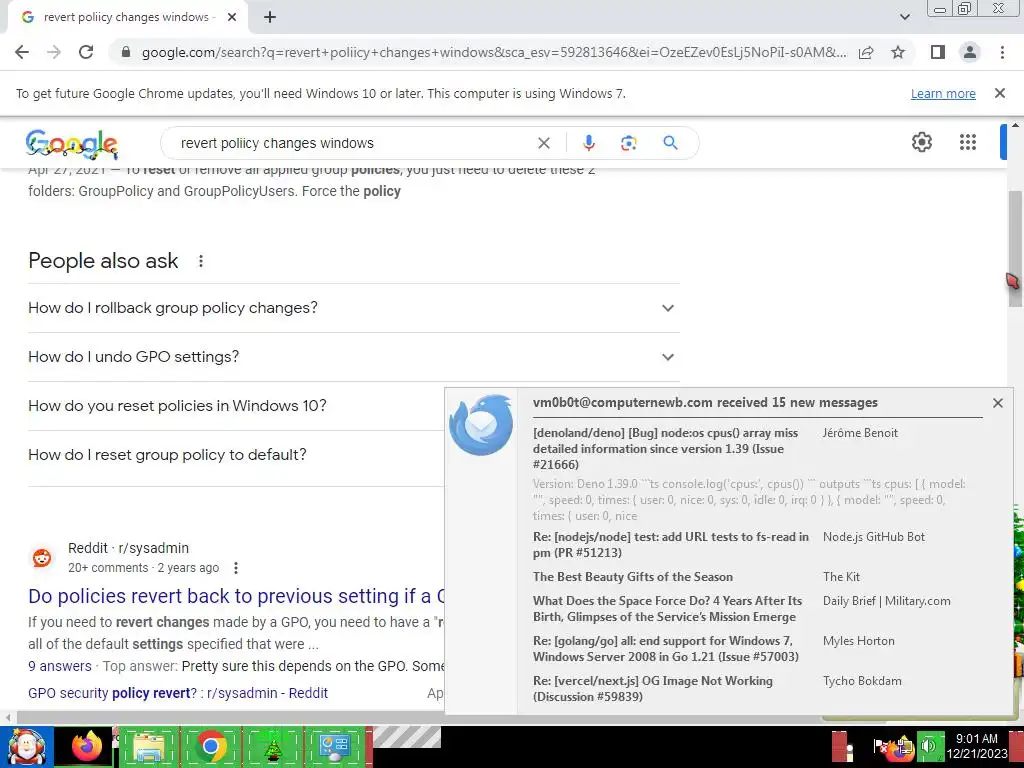Screen dimensions: 1024x768
Task: Open 'The Best Beauty Gifts of the Season' message
Action: coord(633,577)
